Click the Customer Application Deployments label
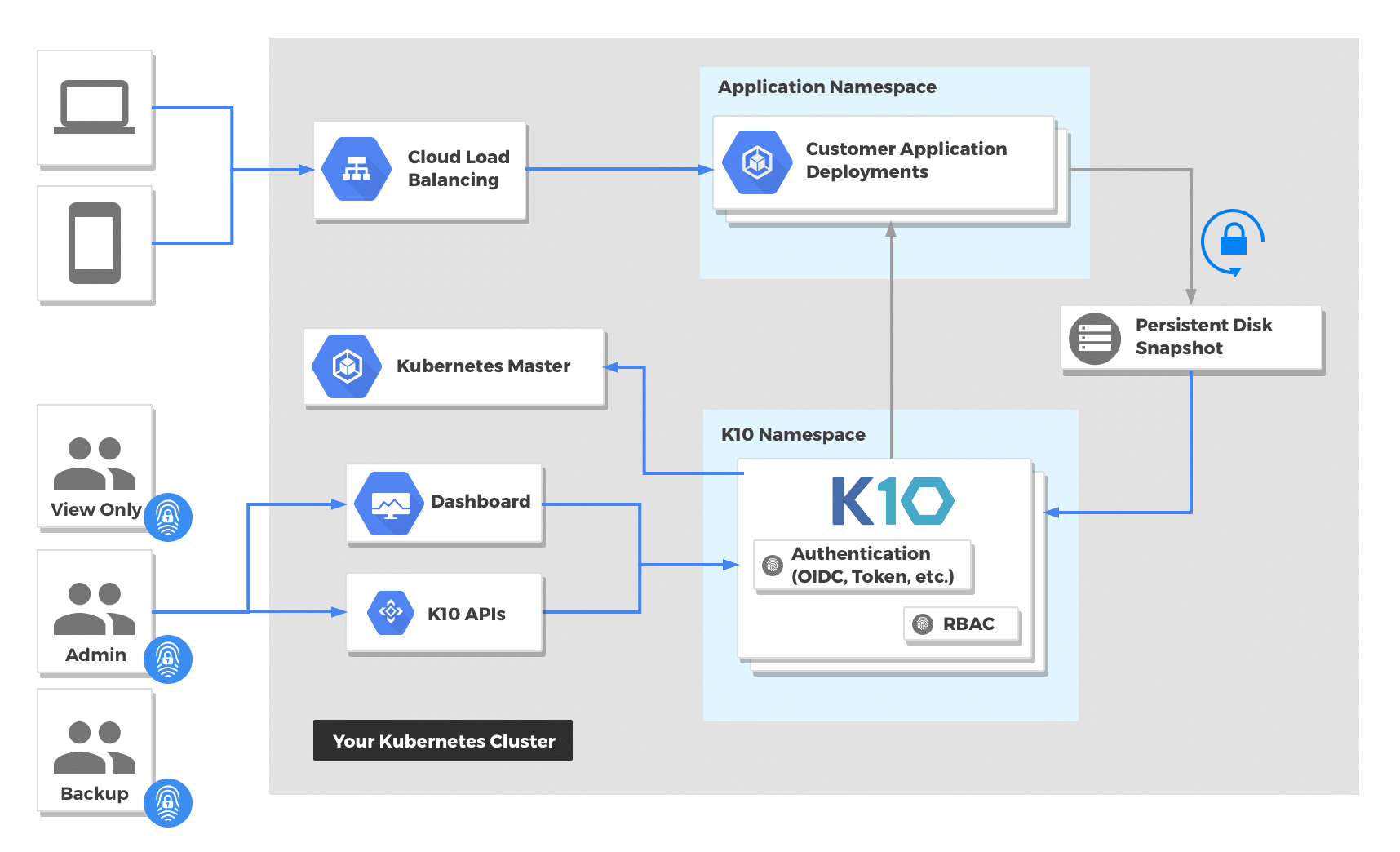 pyautogui.click(x=906, y=160)
